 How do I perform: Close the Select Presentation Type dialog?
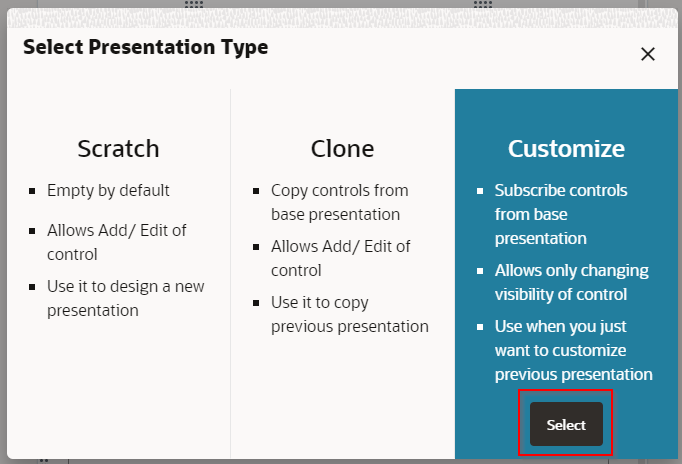(647, 54)
